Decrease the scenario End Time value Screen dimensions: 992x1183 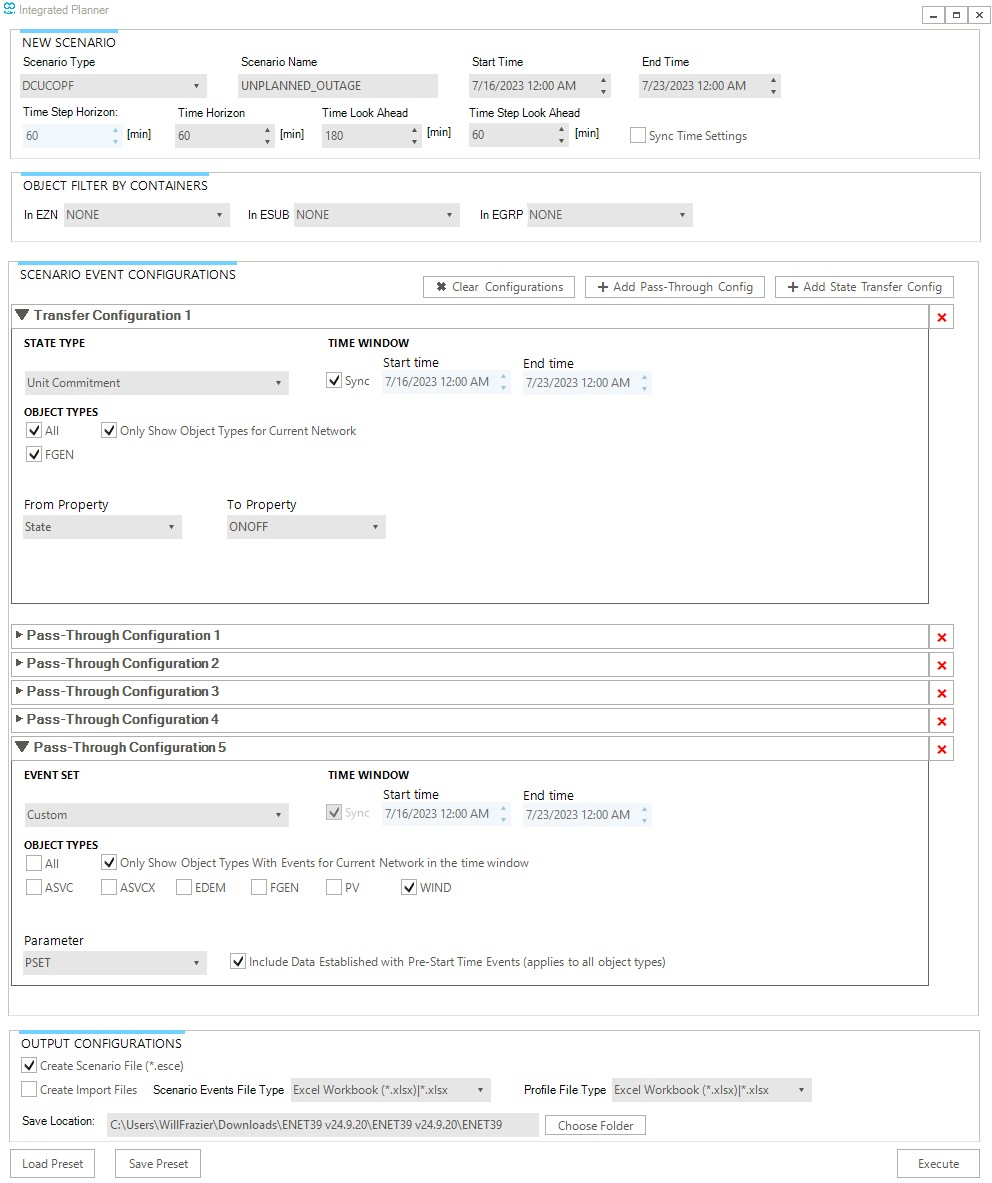pyautogui.click(x=773, y=91)
